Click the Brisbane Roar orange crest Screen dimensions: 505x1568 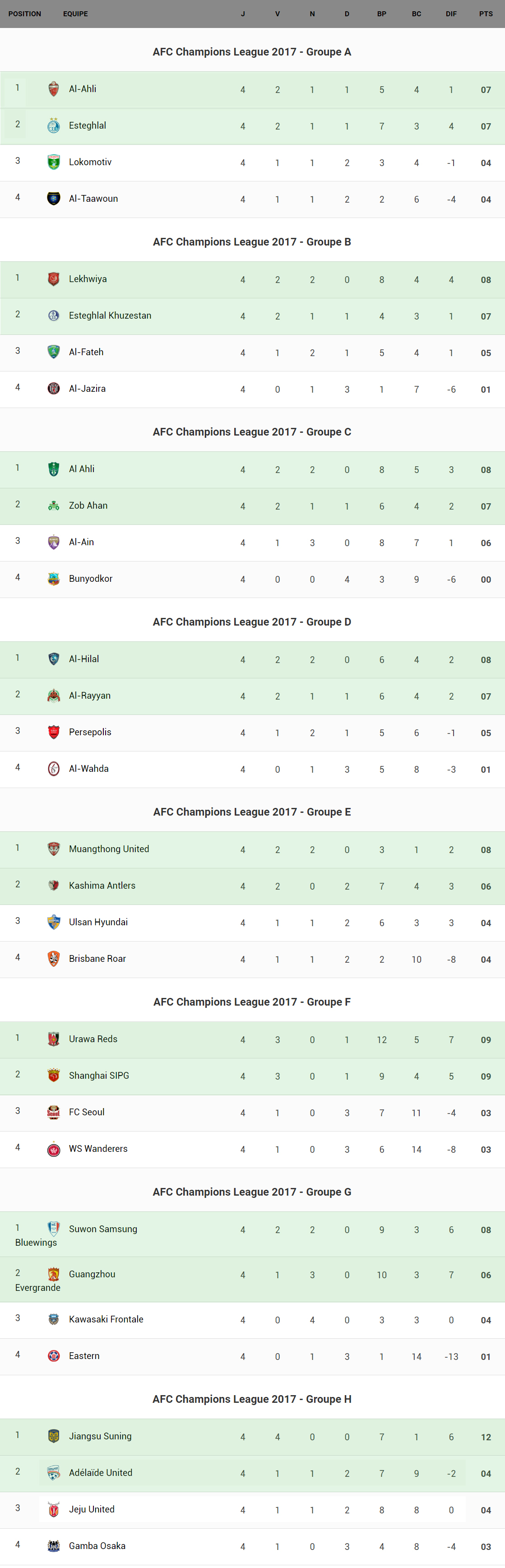[54, 958]
